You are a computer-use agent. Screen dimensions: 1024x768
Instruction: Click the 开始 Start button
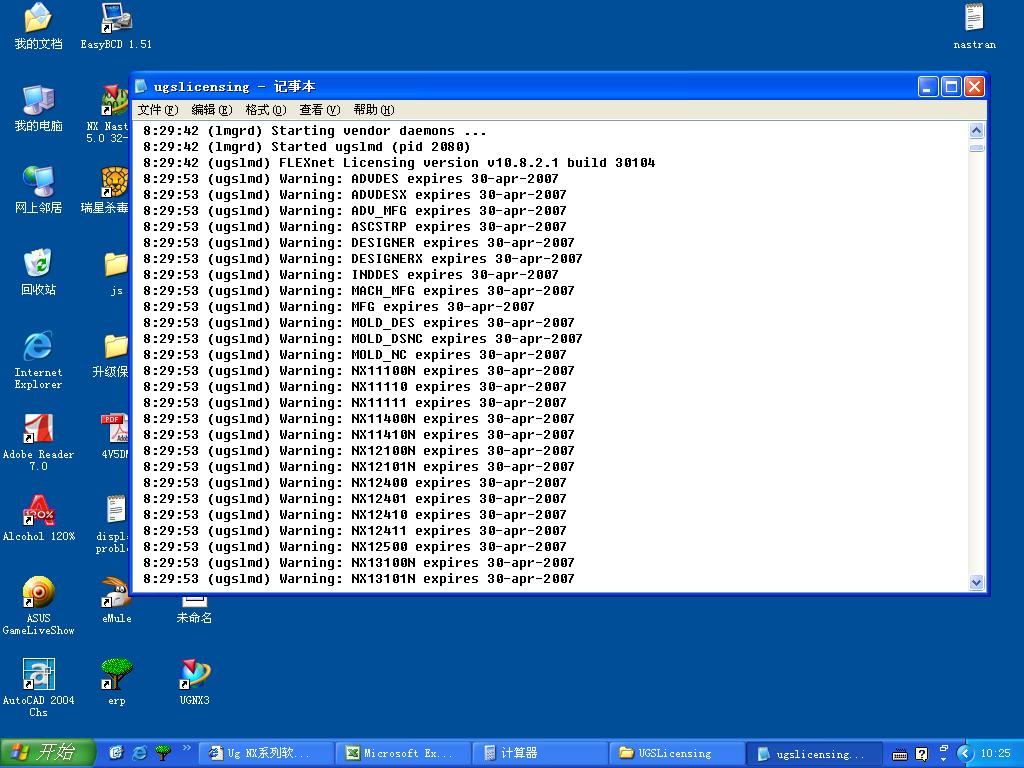pyautogui.click(x=48, y=753)
